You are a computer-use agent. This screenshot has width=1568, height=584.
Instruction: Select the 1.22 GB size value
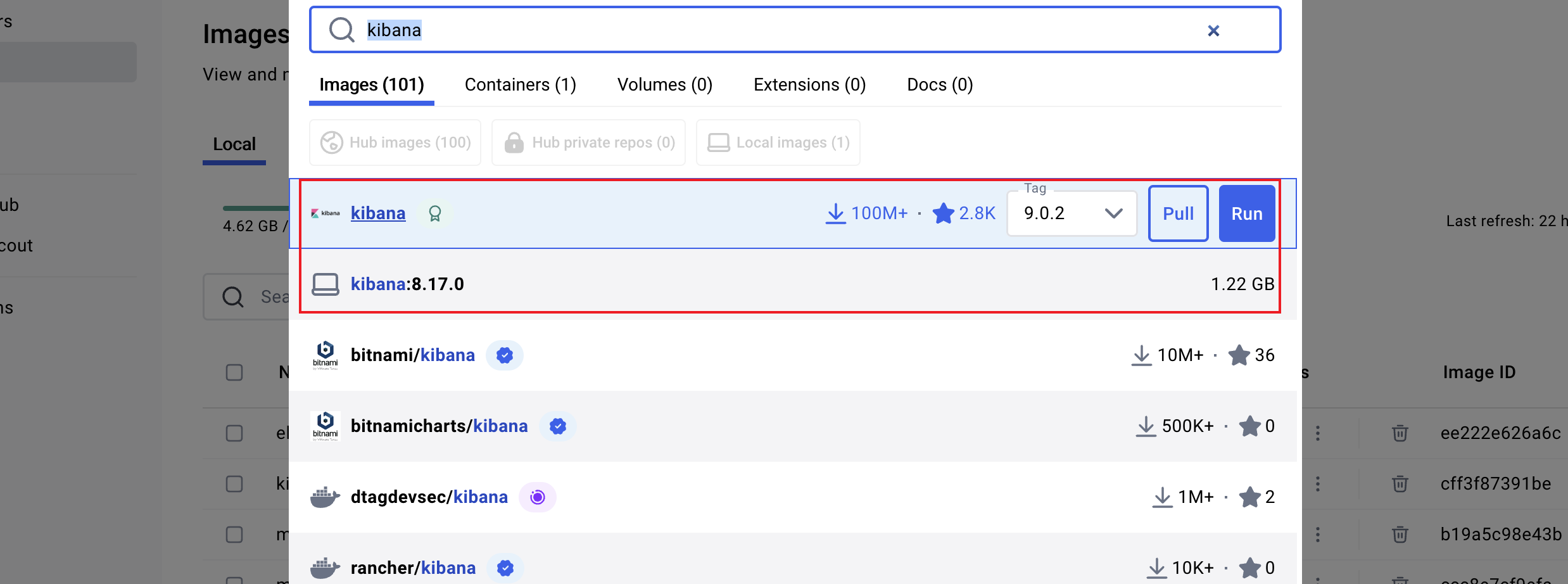click(x=1242, y=284)
